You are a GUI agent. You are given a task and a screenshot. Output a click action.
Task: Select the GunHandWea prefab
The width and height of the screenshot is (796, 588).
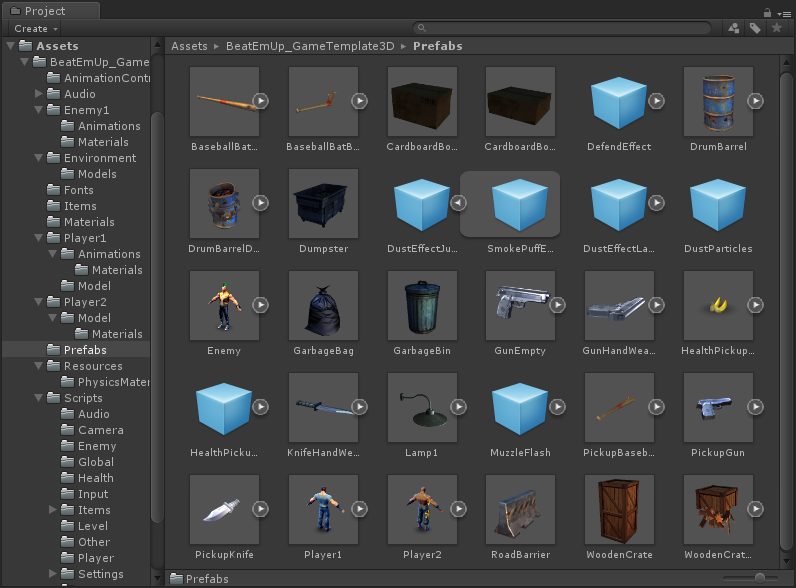coord(619,306)
